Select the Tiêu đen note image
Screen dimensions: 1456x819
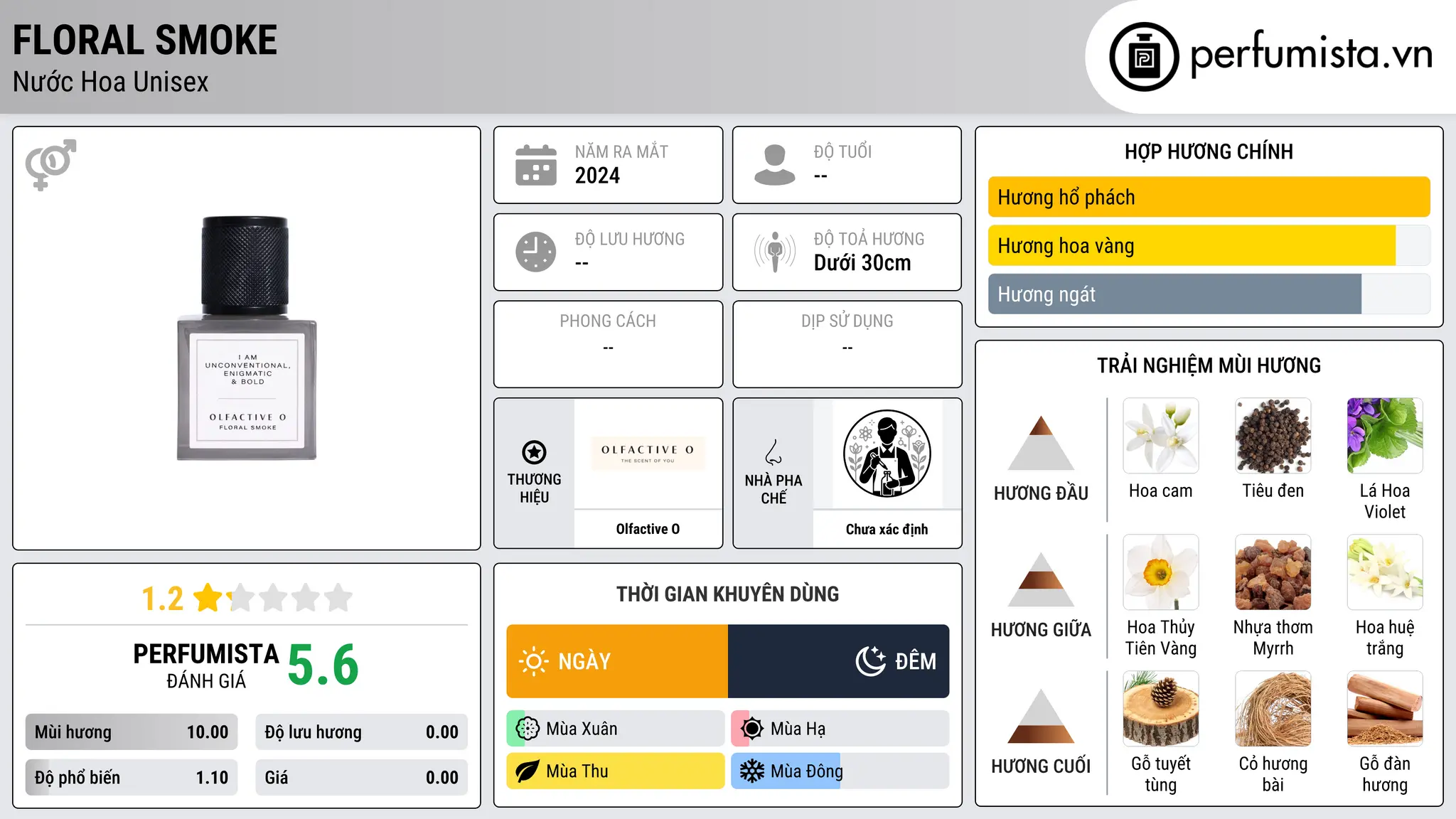click(1273, 436)
